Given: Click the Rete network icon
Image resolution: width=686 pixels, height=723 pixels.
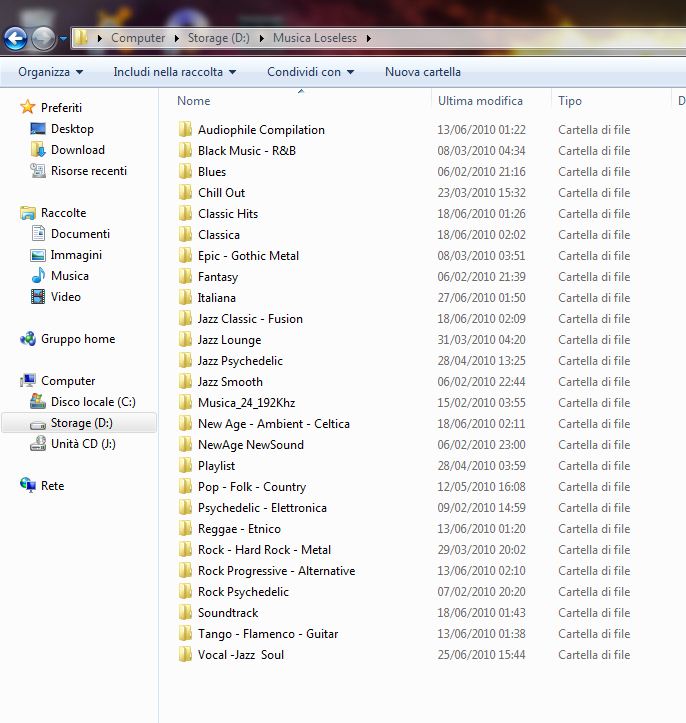Looking at the screenshot, I should click(x=28, y=485).
